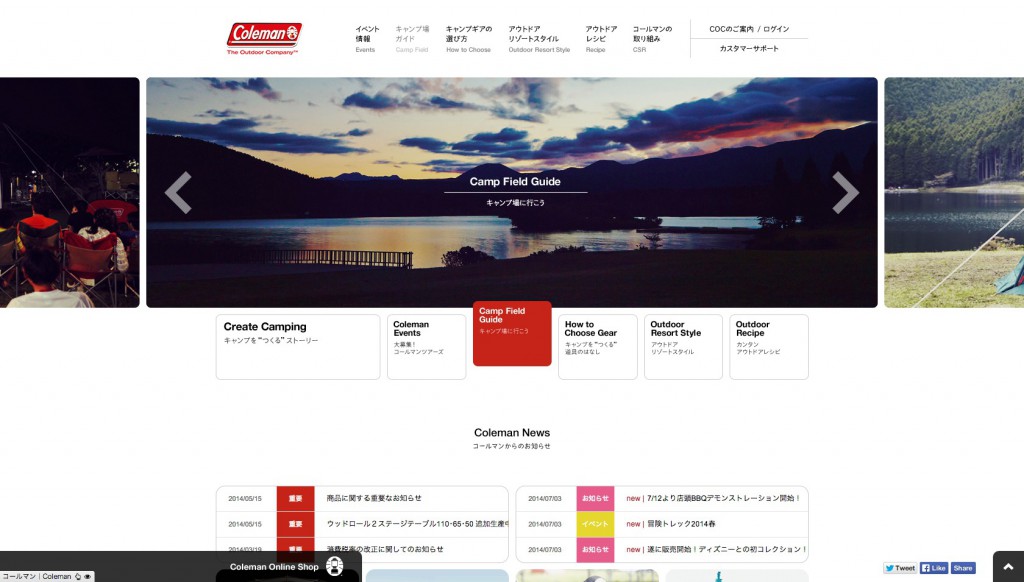Screen dimensions: 1024x582
Task: Open the customer support link
Action: pos(749,48)
